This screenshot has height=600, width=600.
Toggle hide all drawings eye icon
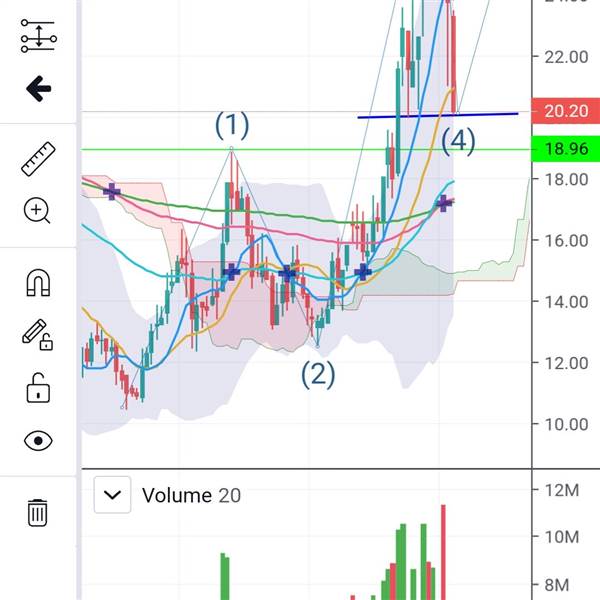tap(38, 440)
